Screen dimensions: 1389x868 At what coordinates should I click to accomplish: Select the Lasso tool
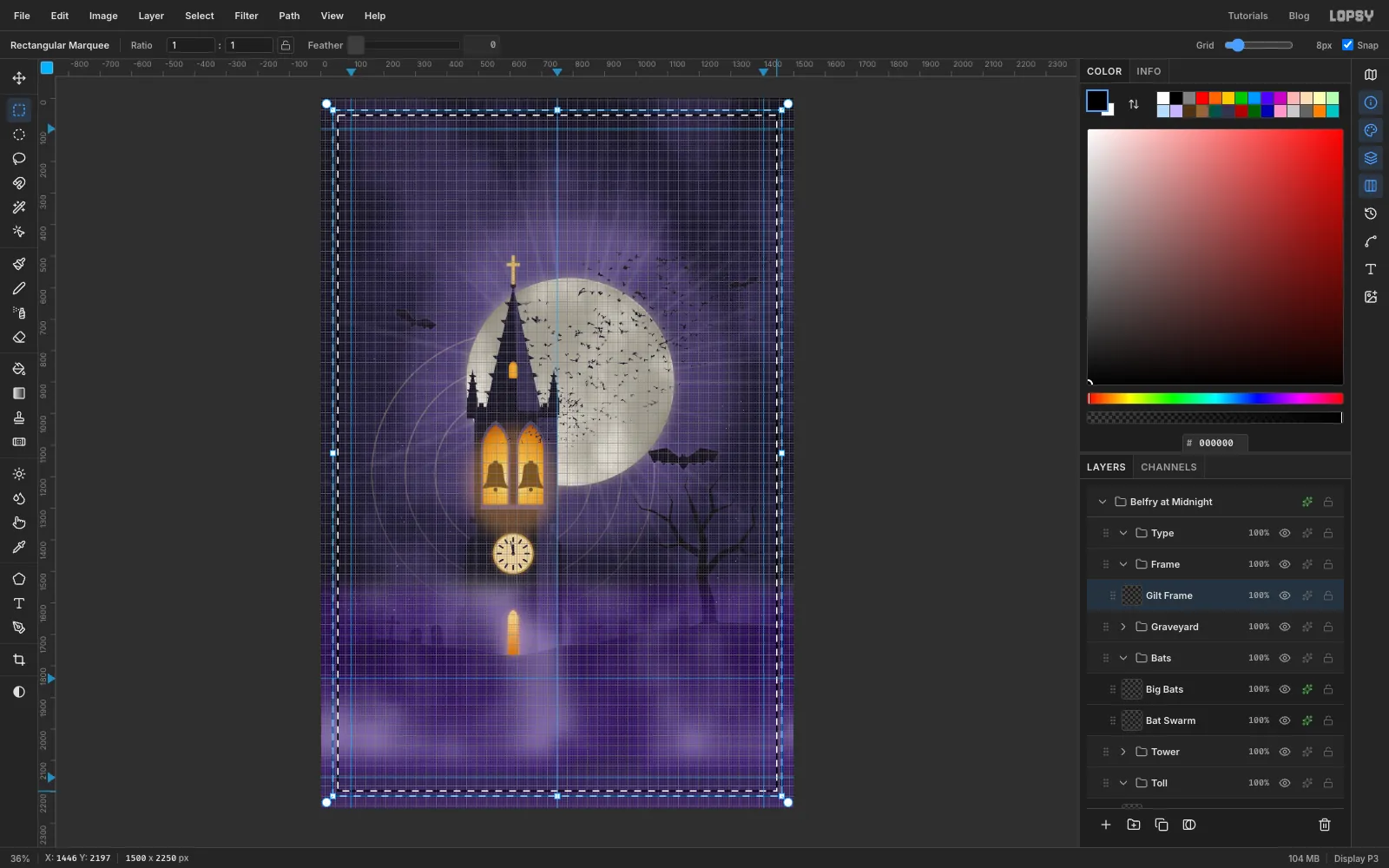[19, 159]
